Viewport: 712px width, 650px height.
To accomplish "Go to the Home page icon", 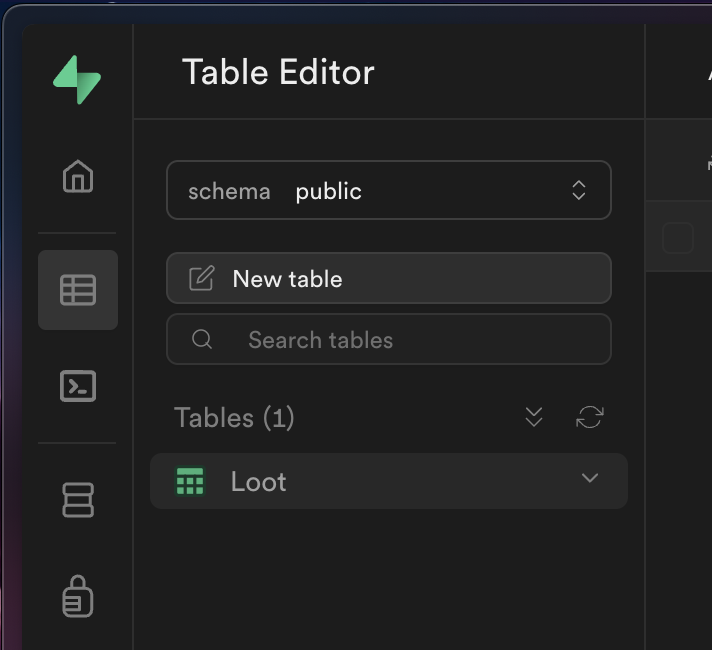I will (x=78, y=177).
